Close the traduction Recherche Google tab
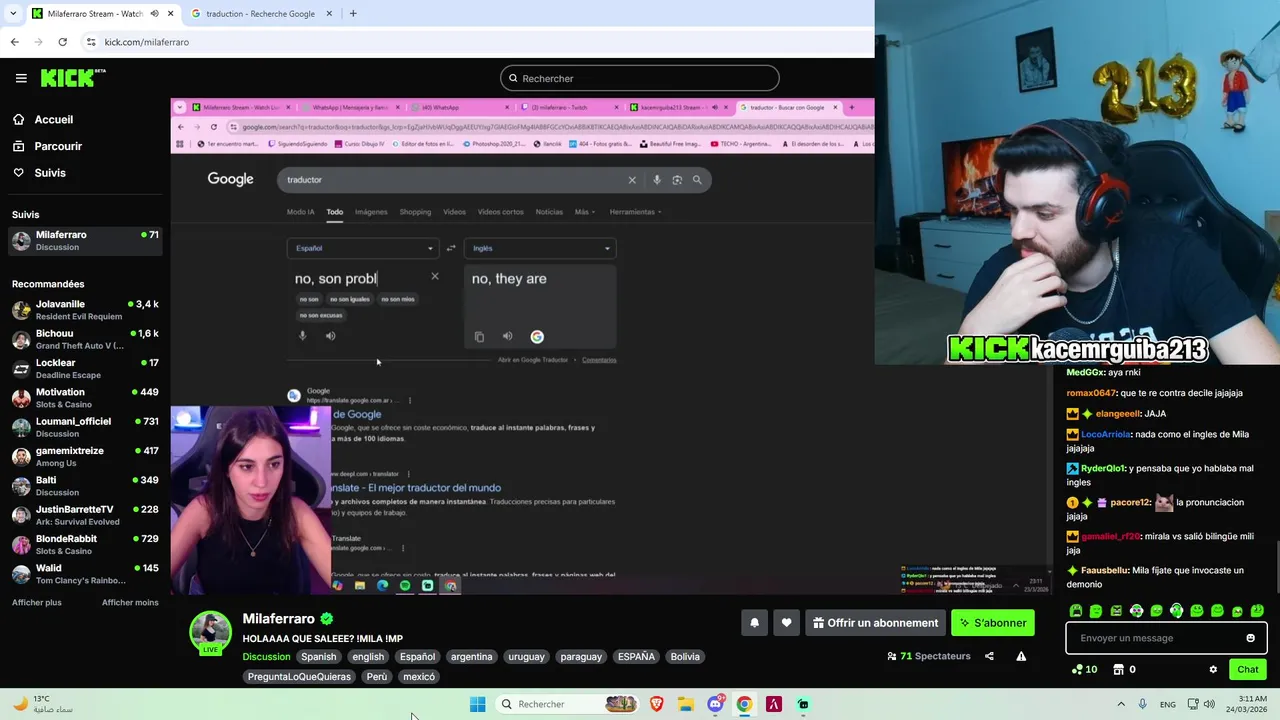 point(331,13)
